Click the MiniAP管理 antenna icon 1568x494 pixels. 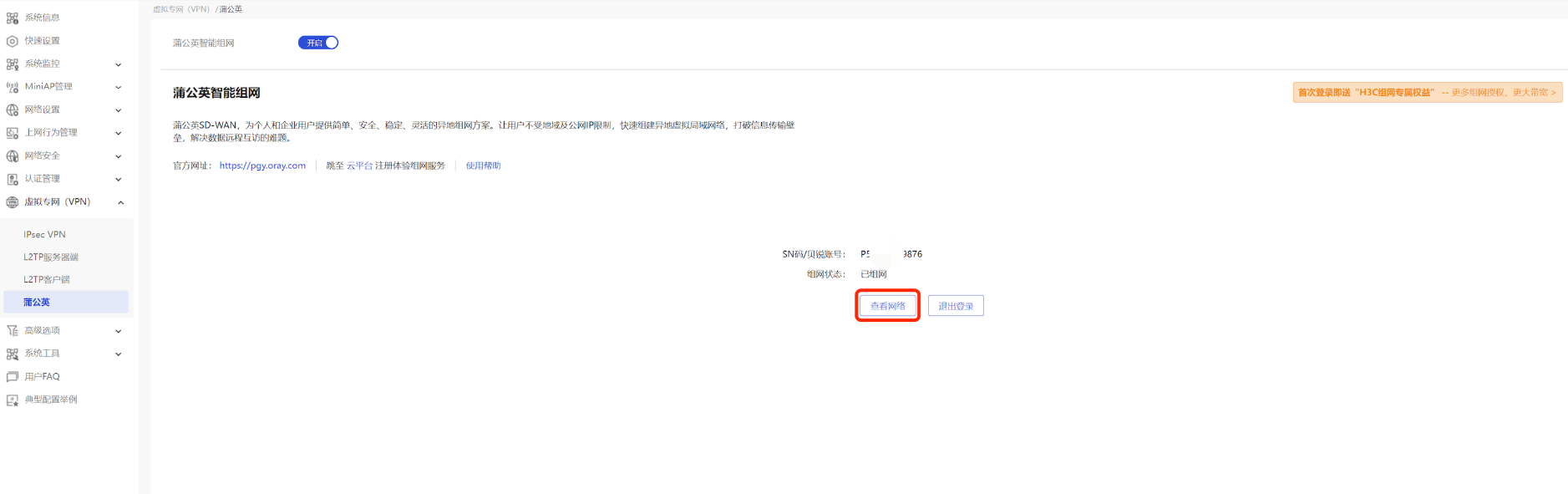[13, 87]
